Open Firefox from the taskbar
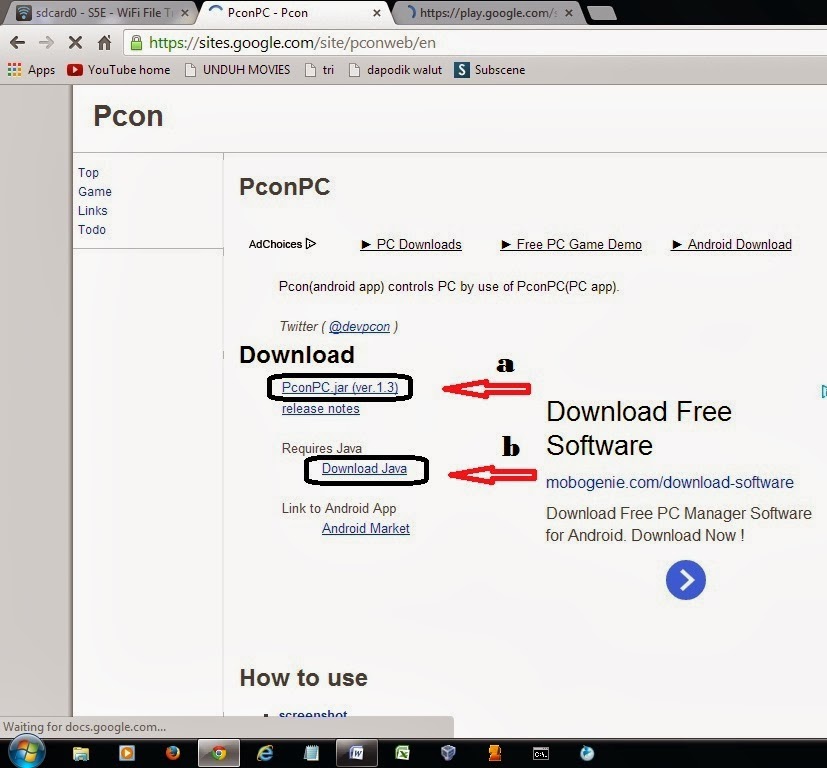This screenshot has height=768, width=827. (172, 753)
